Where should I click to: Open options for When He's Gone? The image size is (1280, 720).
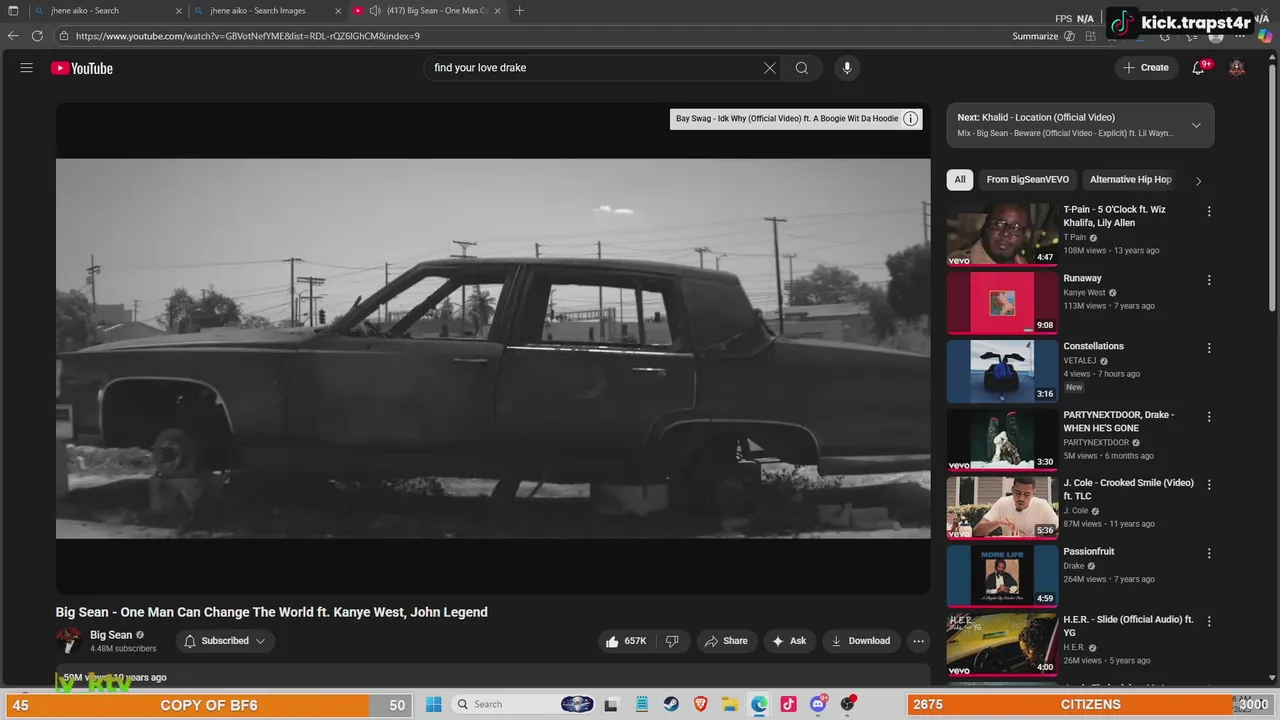click(1209, 416)
